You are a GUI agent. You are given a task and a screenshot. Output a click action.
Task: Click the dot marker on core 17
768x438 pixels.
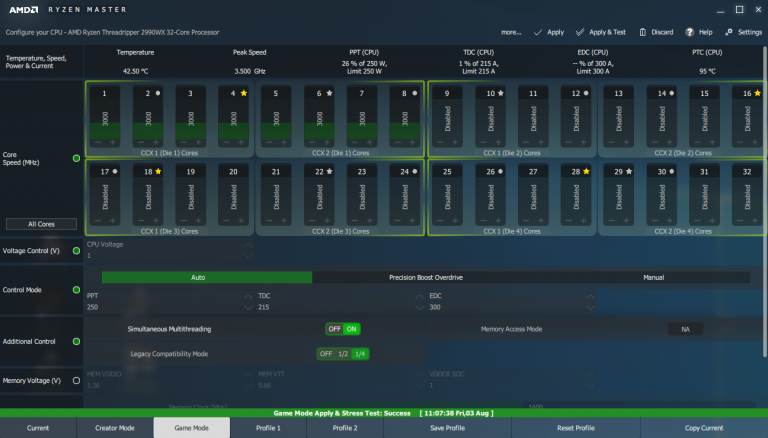click(x=115, y=171)
